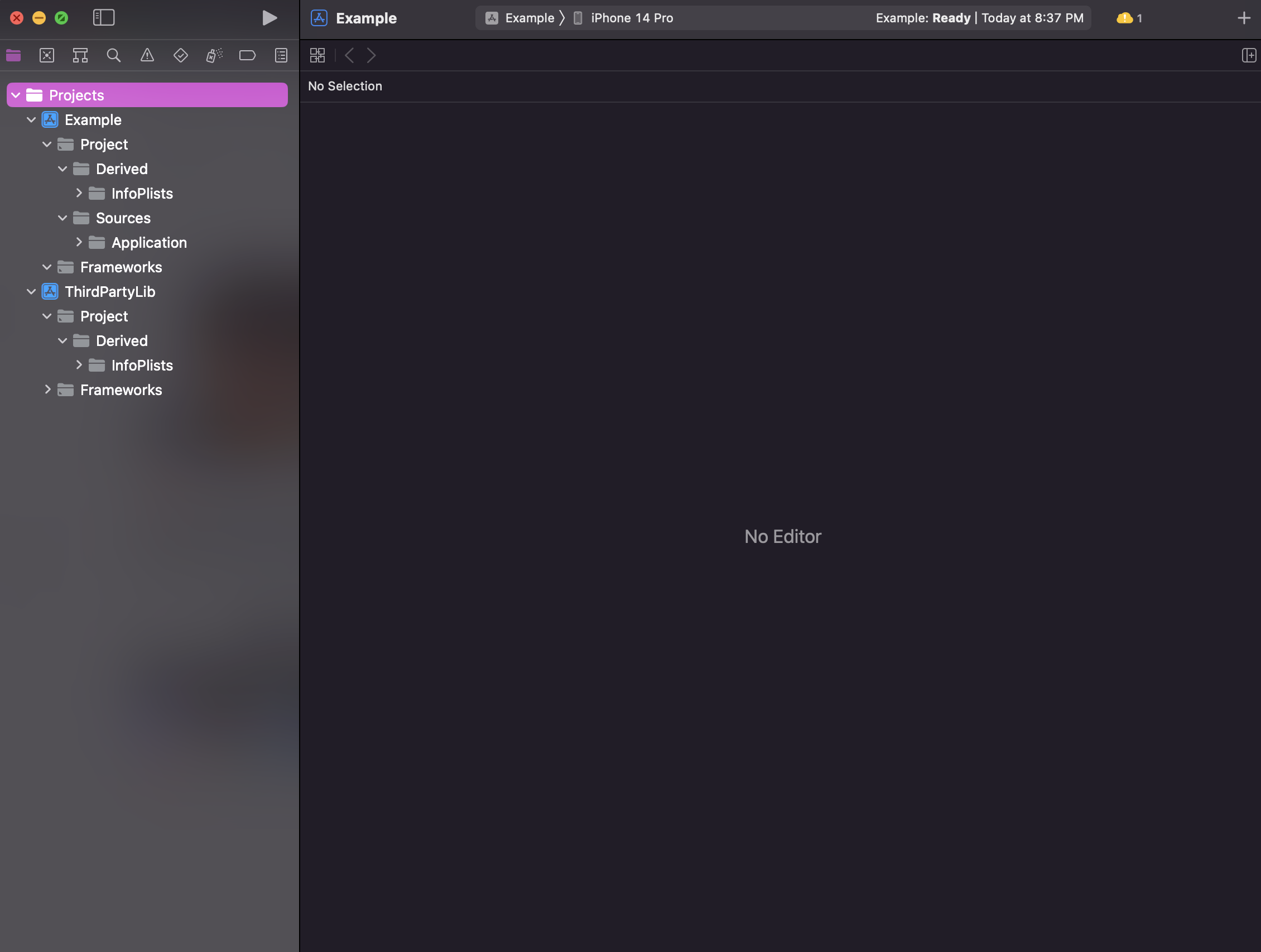Select the Projects root group
Screen dimensions: 1261x952
click(x=76, y=95)
